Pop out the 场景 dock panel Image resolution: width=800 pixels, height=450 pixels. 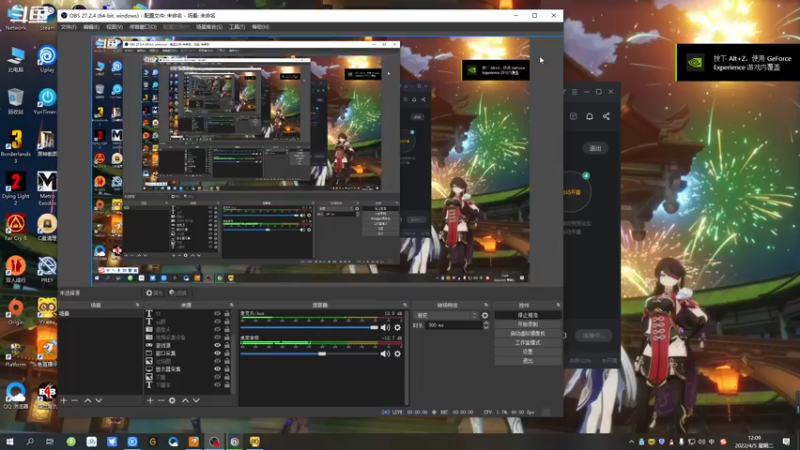pyautogui.click(x=137, y=305)
